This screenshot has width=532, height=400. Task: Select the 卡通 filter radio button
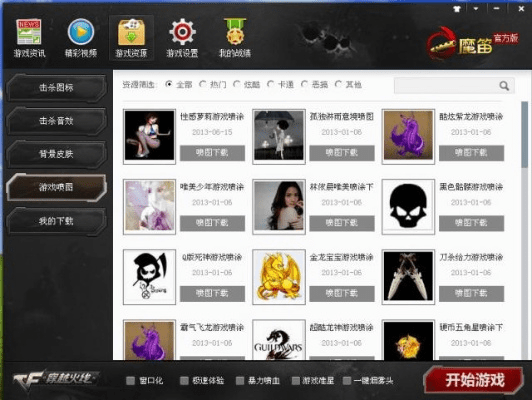pyautogui.click(x=270, y=84)
